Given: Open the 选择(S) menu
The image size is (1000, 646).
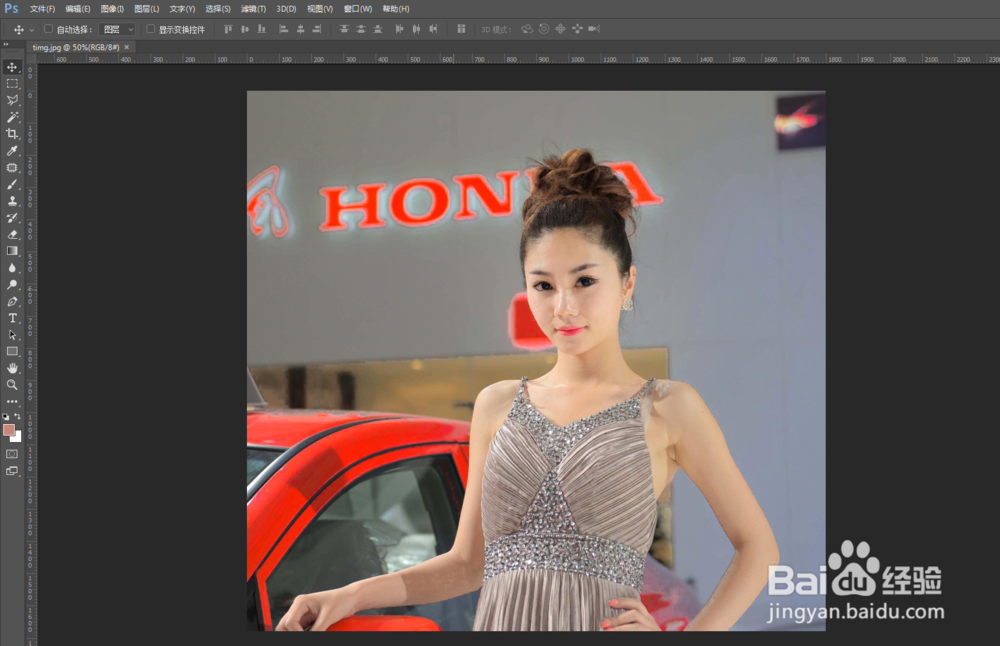Looking at the screenshot, I should [x=217, y=9].
